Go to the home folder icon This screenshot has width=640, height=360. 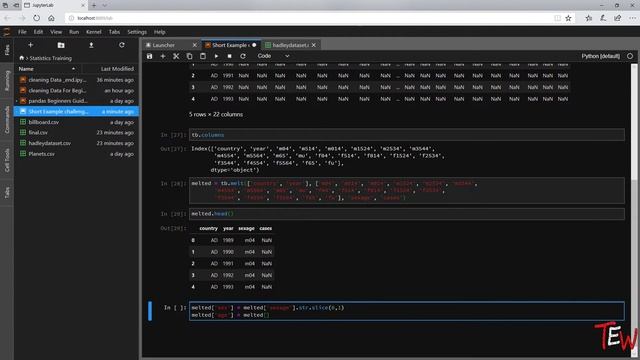(x=22, y=58)
